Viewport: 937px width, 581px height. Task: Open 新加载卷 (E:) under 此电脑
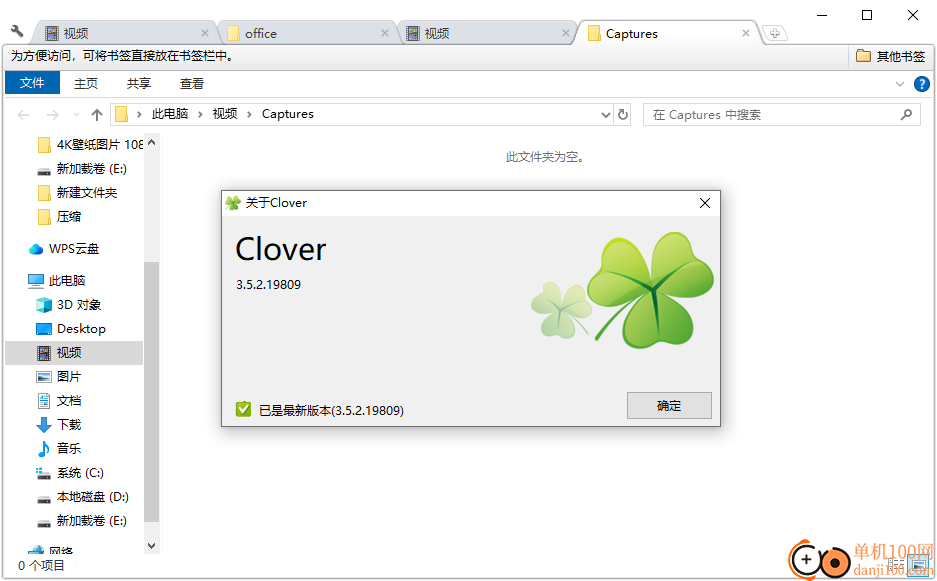82,521
